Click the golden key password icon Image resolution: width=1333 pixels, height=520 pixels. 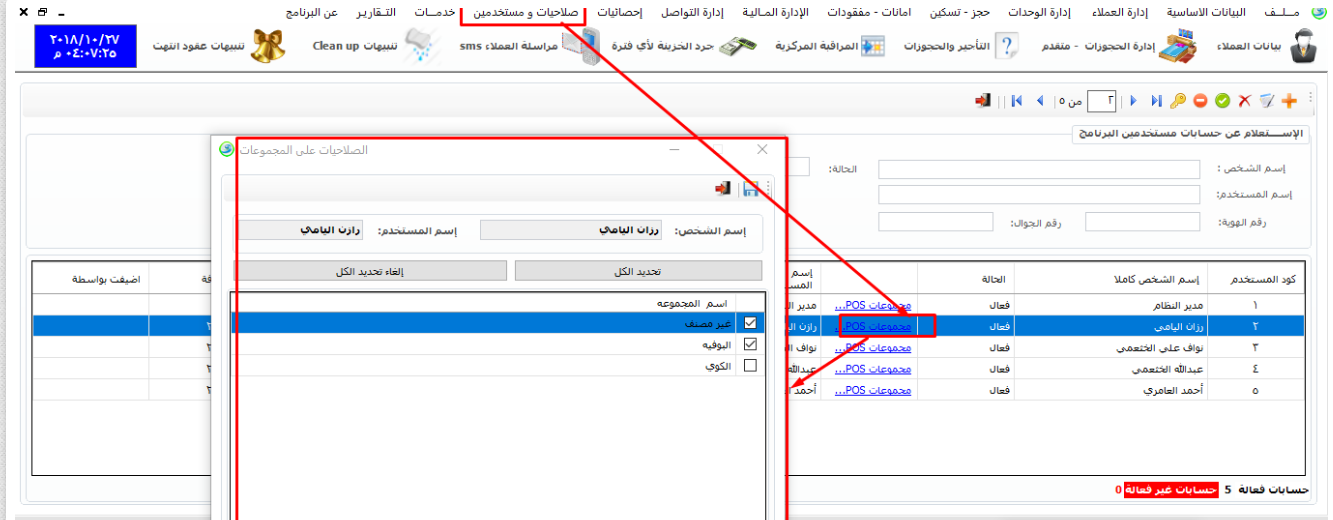[x=1178, y=101]
